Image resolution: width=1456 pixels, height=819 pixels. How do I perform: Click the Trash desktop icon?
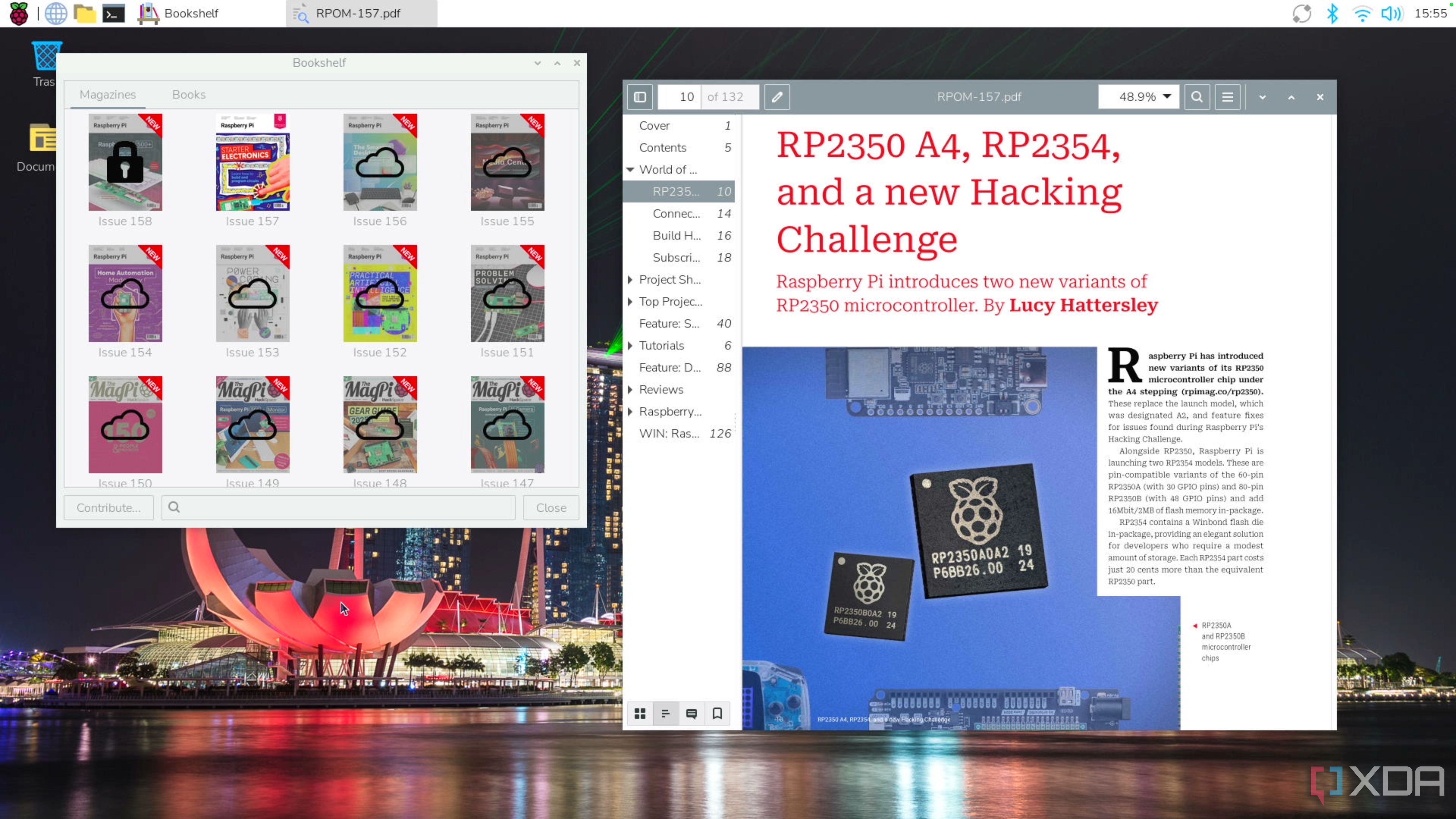click(x=44, y=63)
